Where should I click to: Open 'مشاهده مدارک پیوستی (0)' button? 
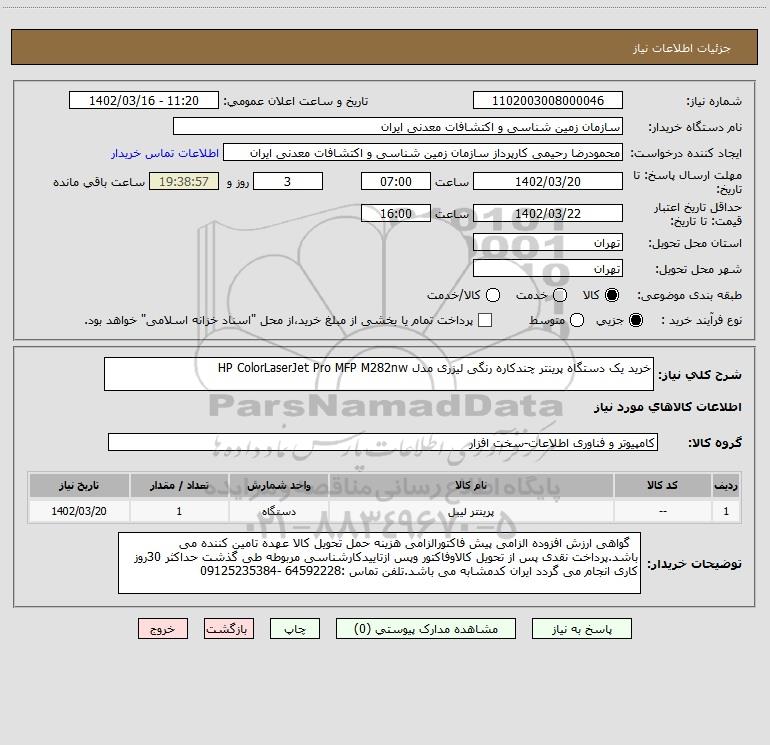tap(426, 629)
